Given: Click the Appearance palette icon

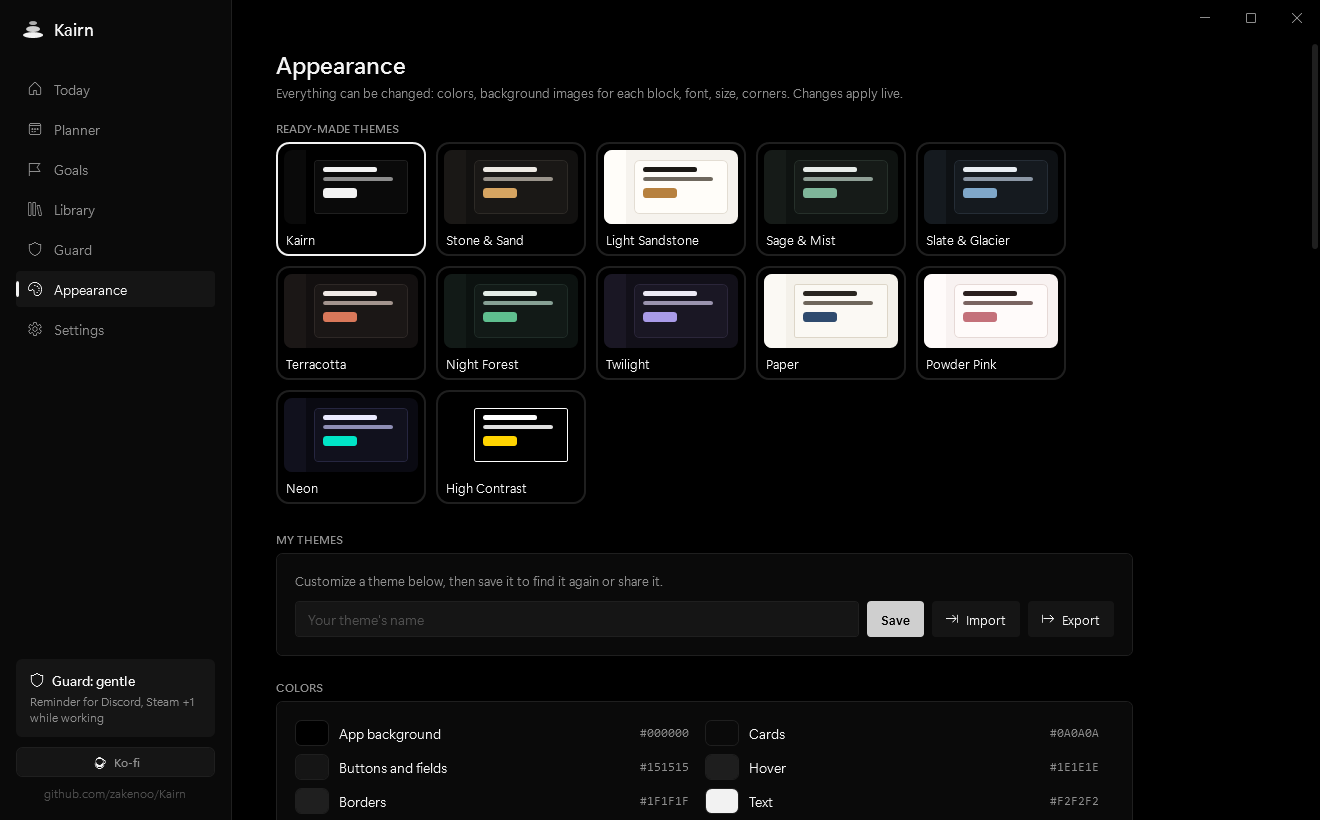Looking at the screenshot, I should coord(35,289).
